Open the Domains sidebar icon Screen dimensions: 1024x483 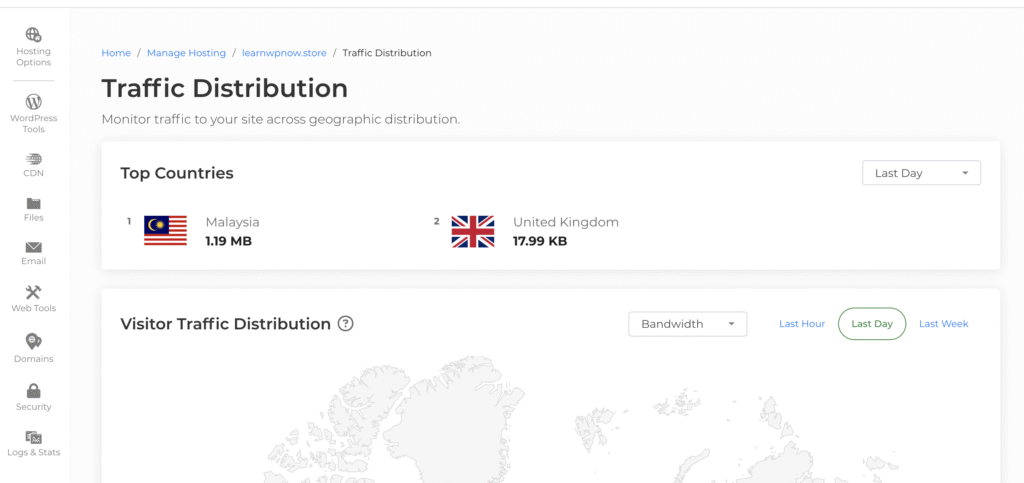33,341
